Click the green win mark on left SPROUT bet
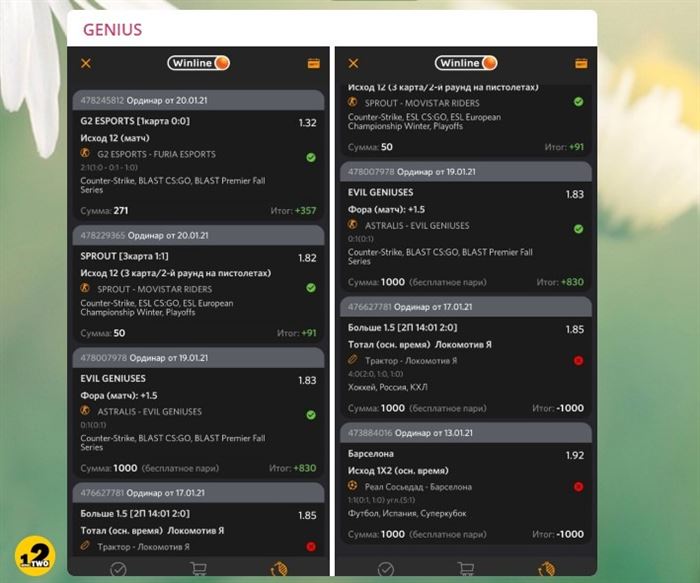700x583 pixels. click(311, 288)
